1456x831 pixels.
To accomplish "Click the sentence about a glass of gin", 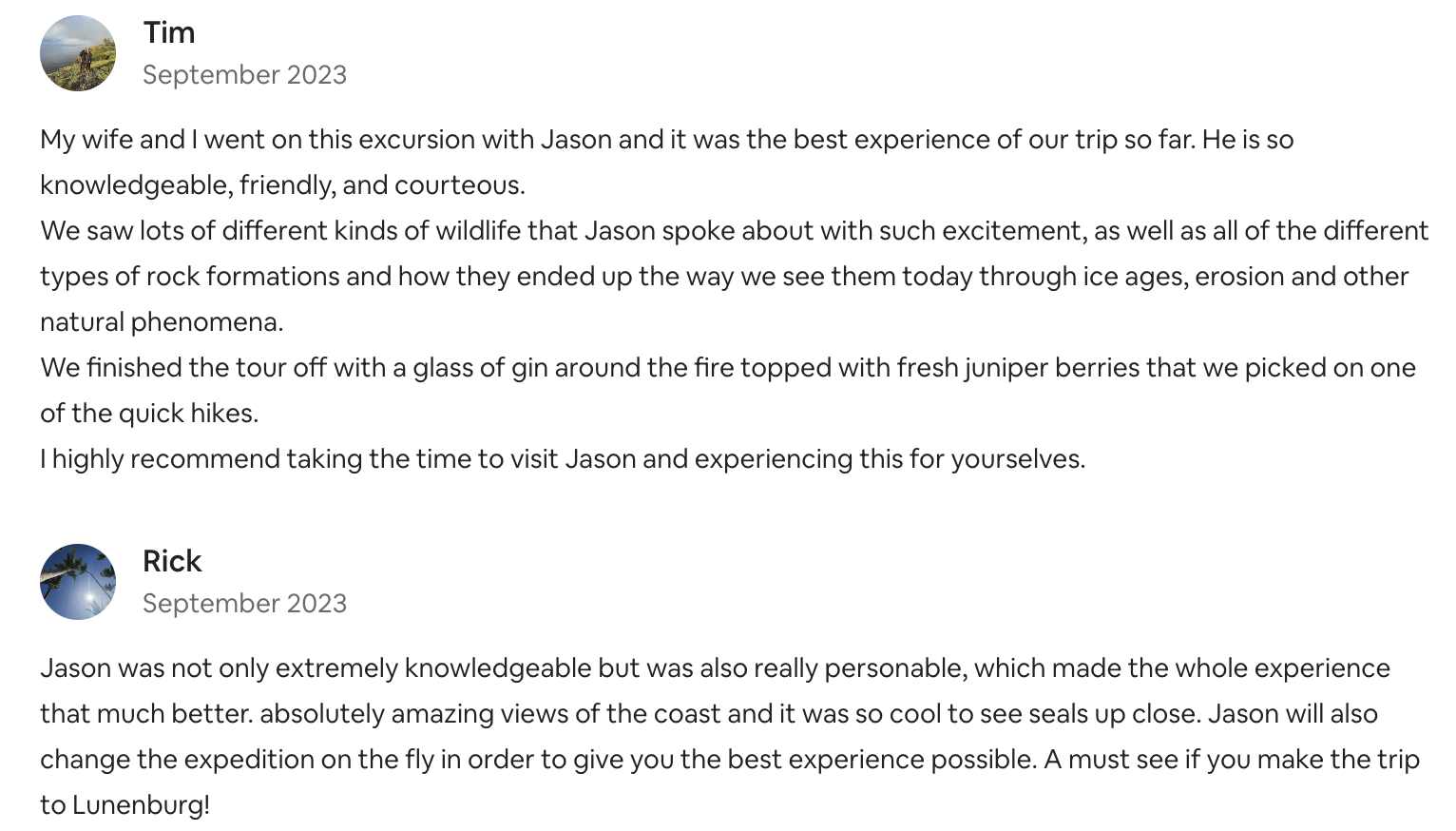I will [x=728, y=390].
